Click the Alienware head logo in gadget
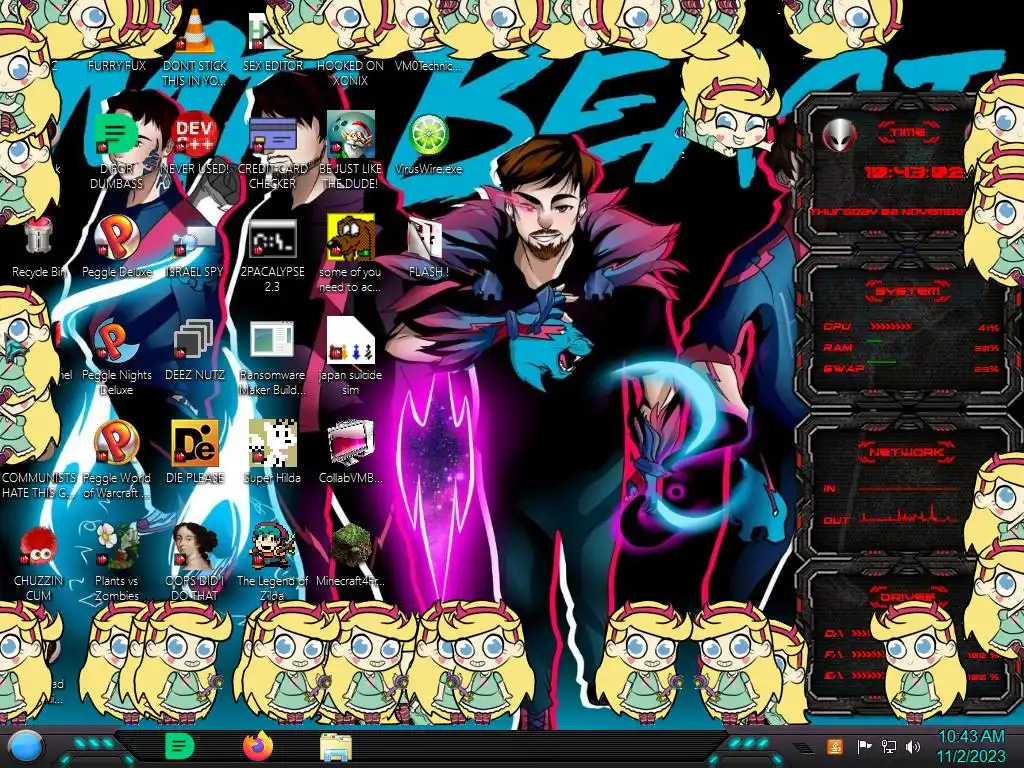The width and height of the screenshot is (1024, 768). pyautogui.click(x=839, y=135)
